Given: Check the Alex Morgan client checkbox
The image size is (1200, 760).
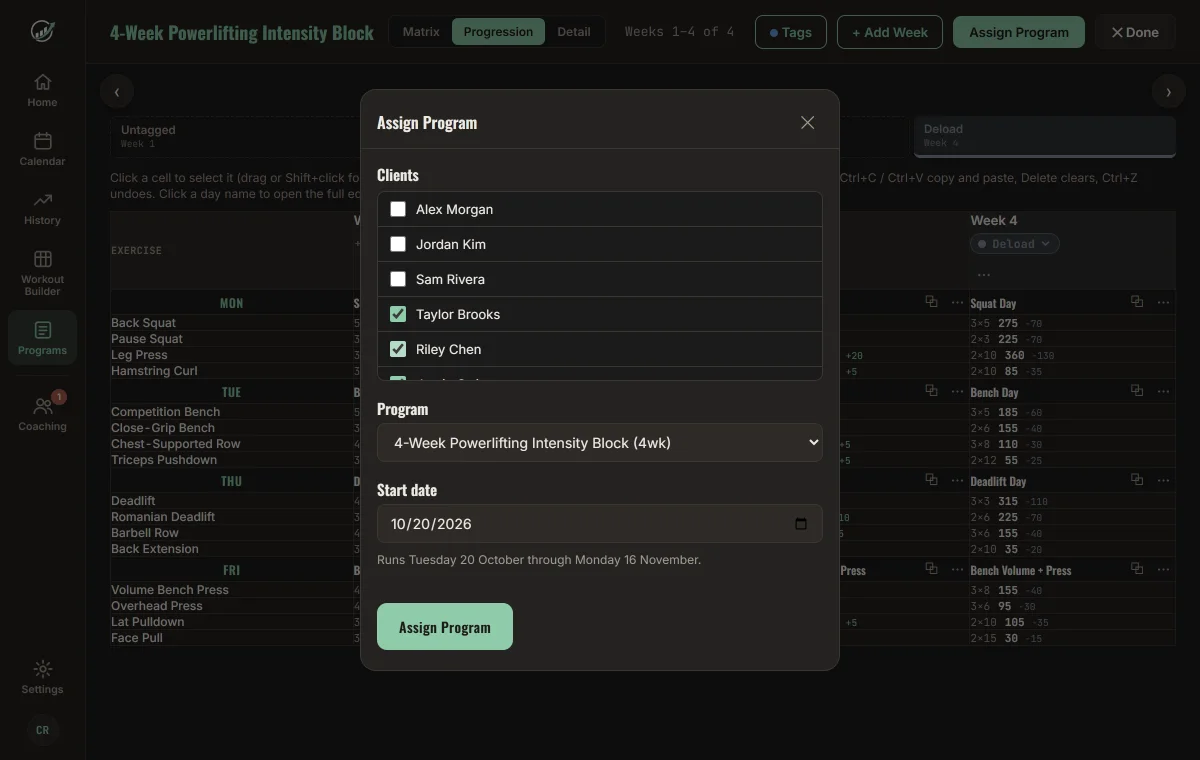Looking at the screenshot, I should click(398, 209).
